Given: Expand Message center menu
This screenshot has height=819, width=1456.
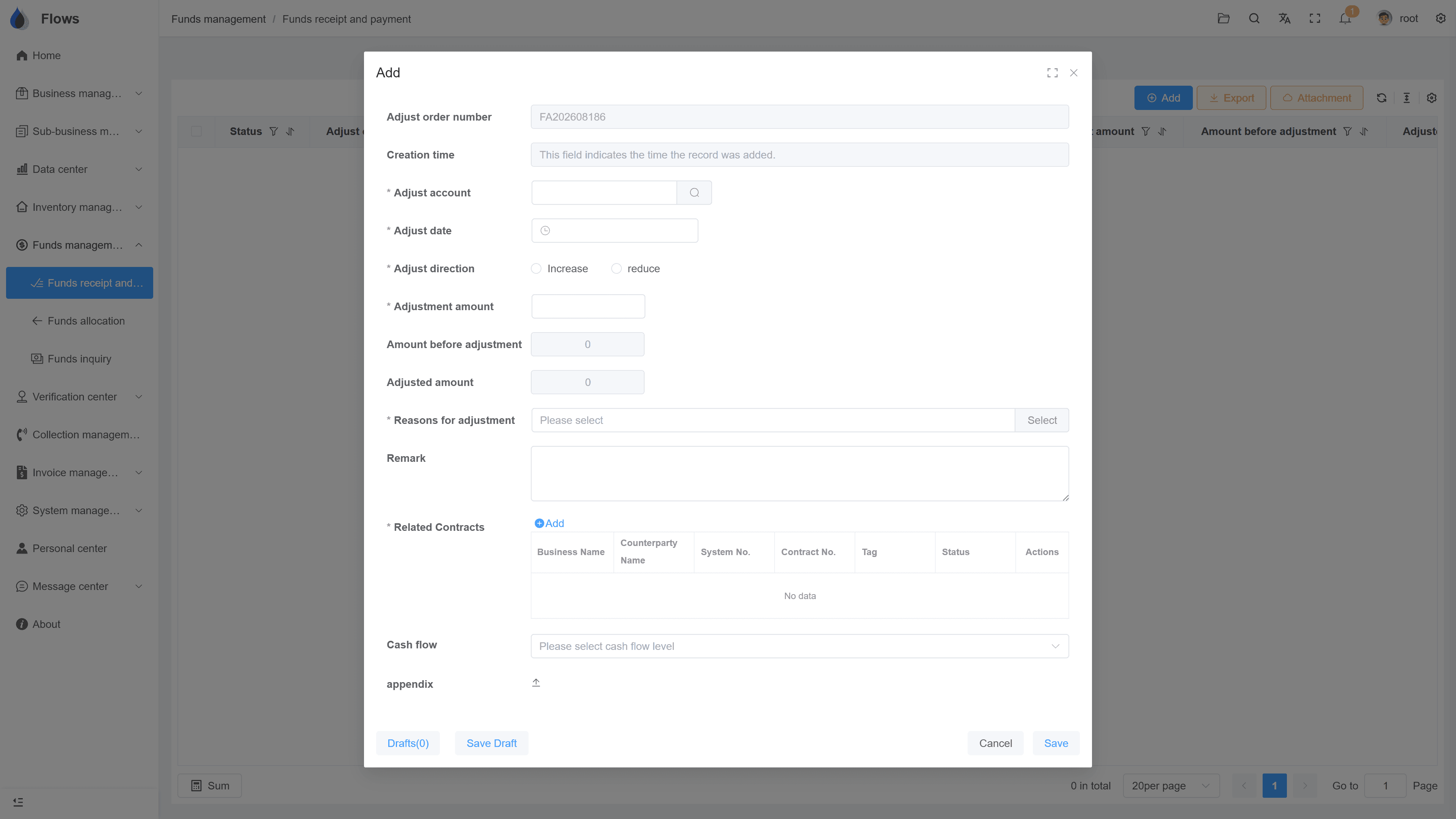Looking at the screenshot, I should pos(79,586).
